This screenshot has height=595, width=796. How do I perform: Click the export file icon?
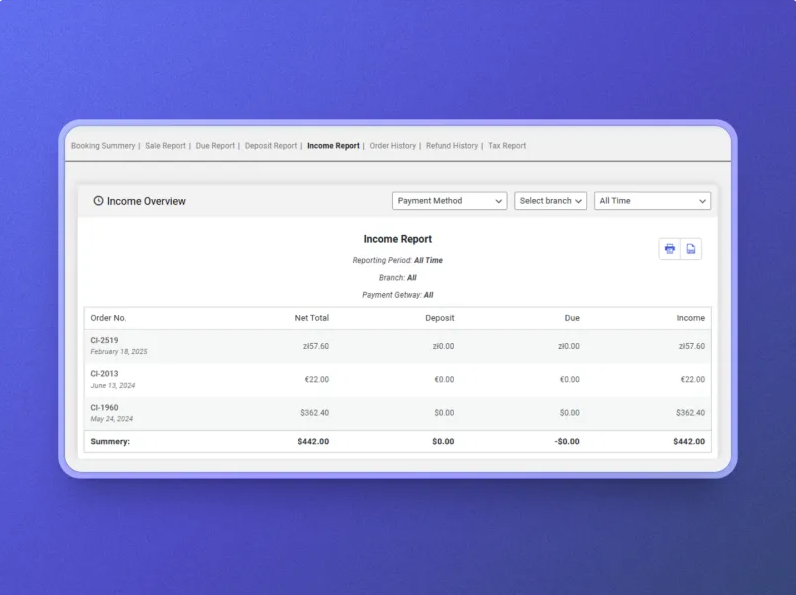691,249
